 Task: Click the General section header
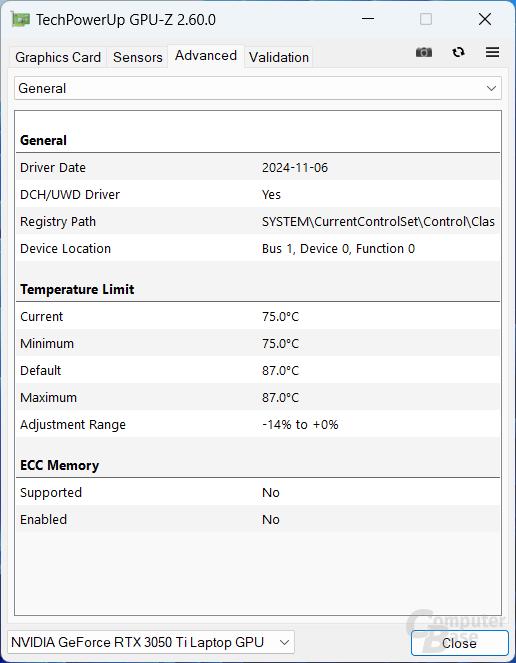click(x=43, y=140)
